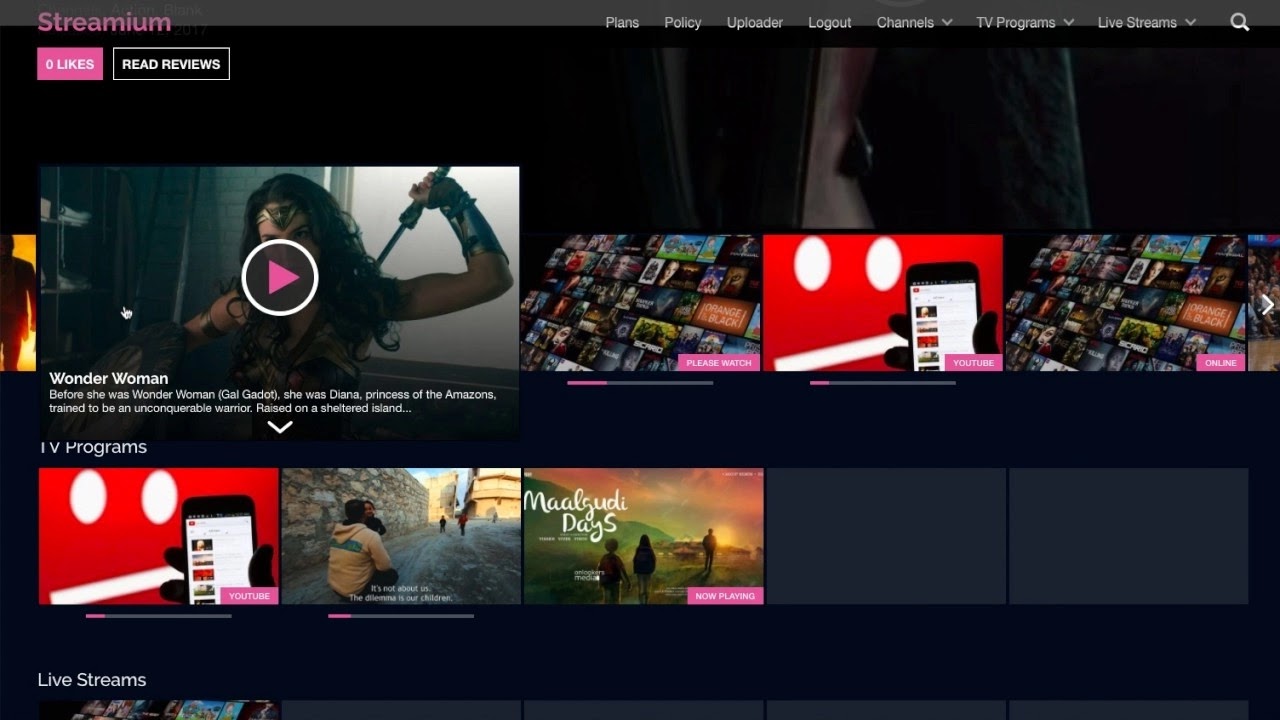Click the Streamium logo
The width and height of the screenshot is (1280, 720).
[x=104, y=22]
